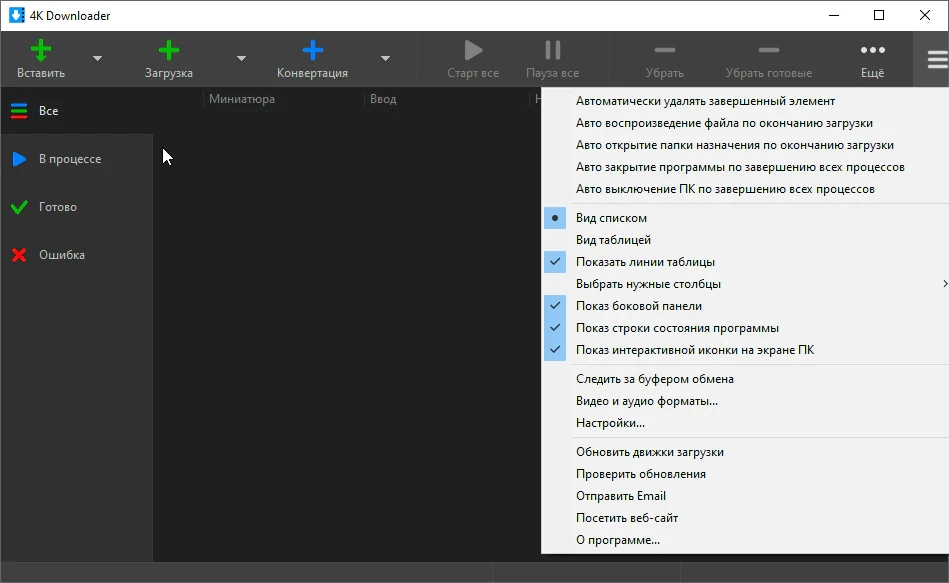Open Настройки... from the menu
Viewport: 949px width, 583px height.
coord(746,423)
